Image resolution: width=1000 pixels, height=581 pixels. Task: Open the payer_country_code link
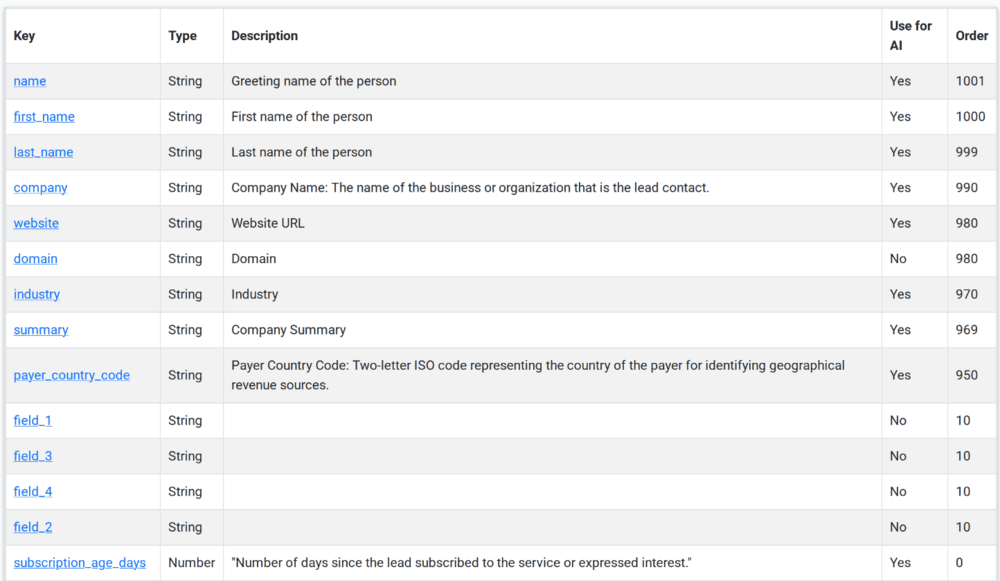click(x=72, y=375)
